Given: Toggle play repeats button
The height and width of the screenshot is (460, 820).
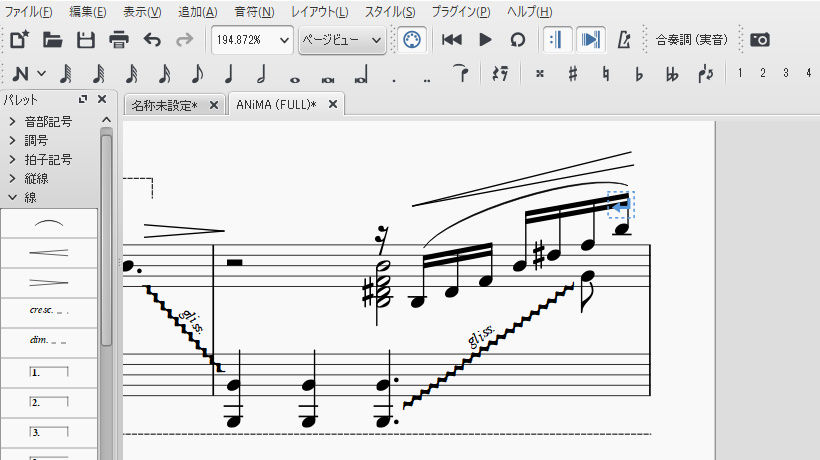Looking at the screenshot, I should click(557, 40).
